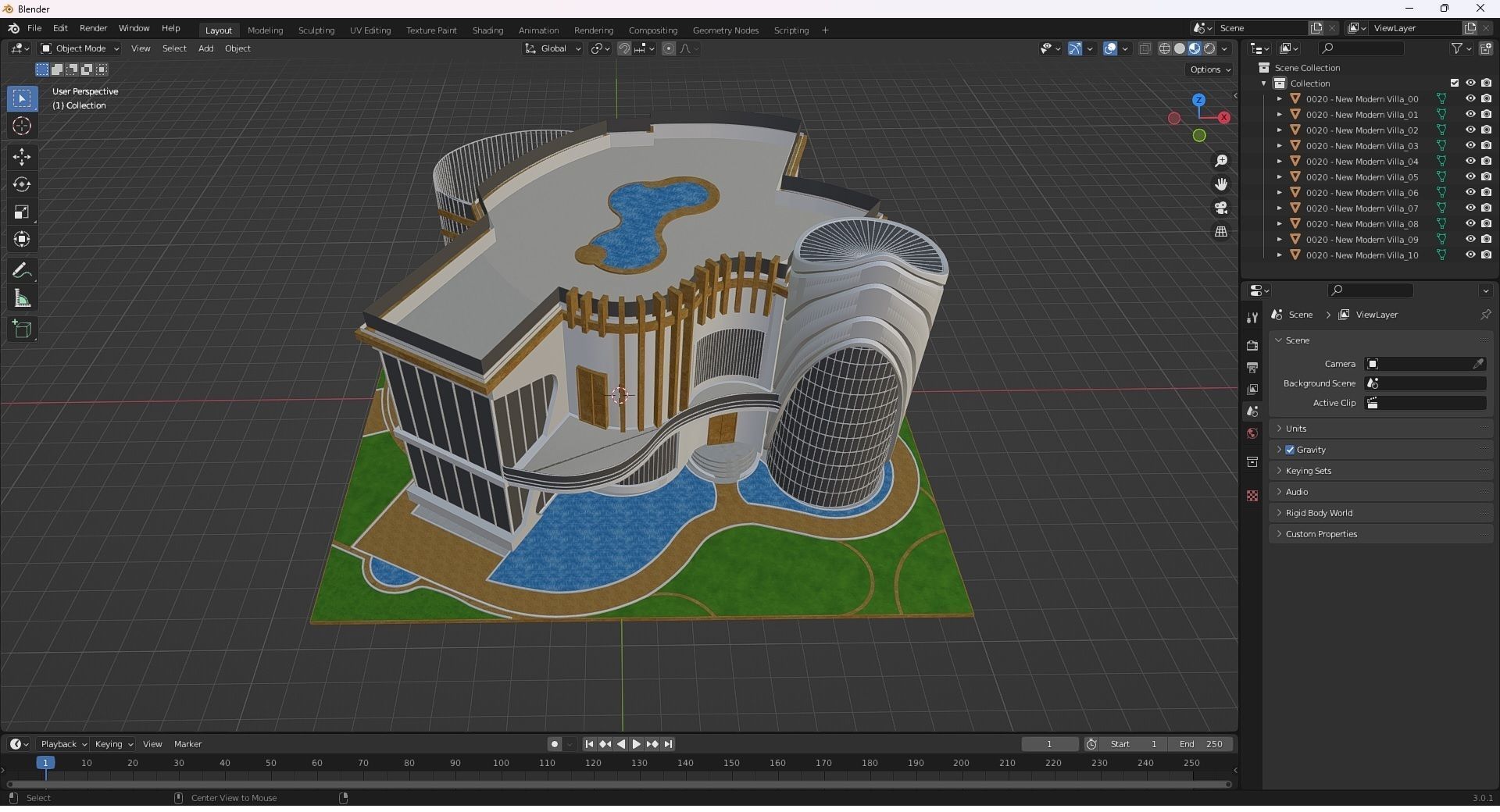Click the End frame field
The height and width of the screenshot is (812, 1500).
1201,744
